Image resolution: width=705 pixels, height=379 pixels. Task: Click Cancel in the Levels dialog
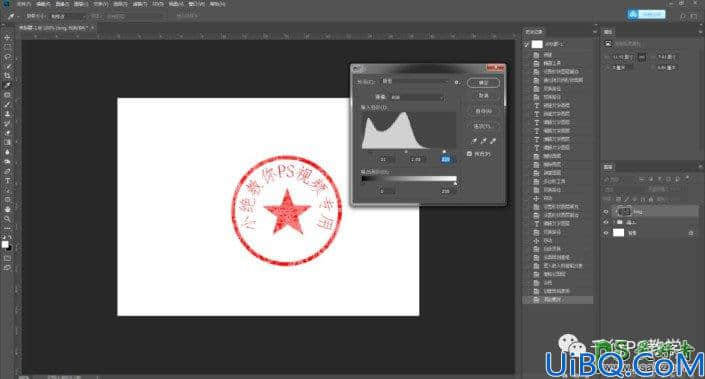pyautogui.click(x=483, y=96)
